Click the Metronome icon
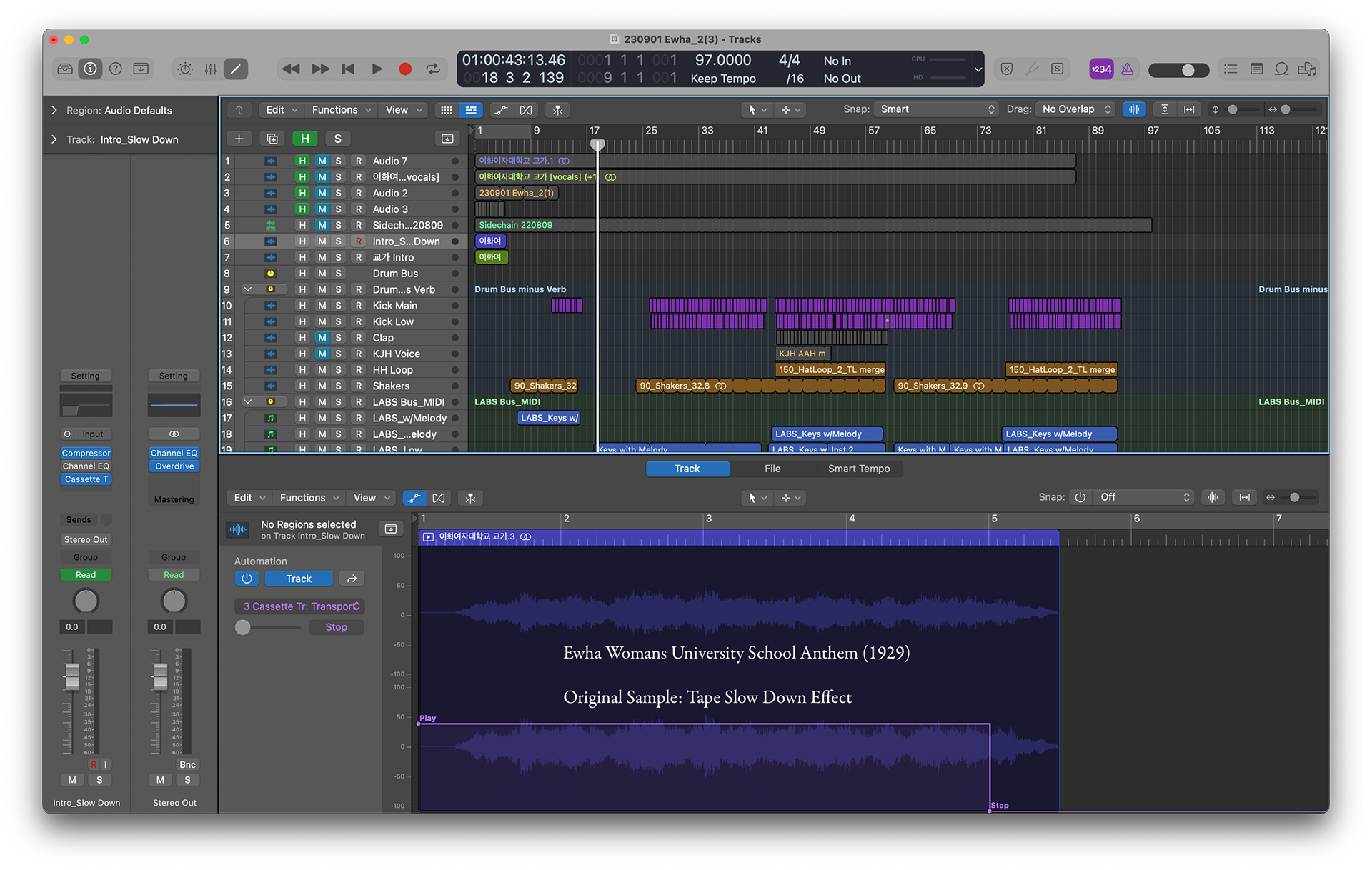This screenshot has width=1372, height=870. pos(1127,69)
